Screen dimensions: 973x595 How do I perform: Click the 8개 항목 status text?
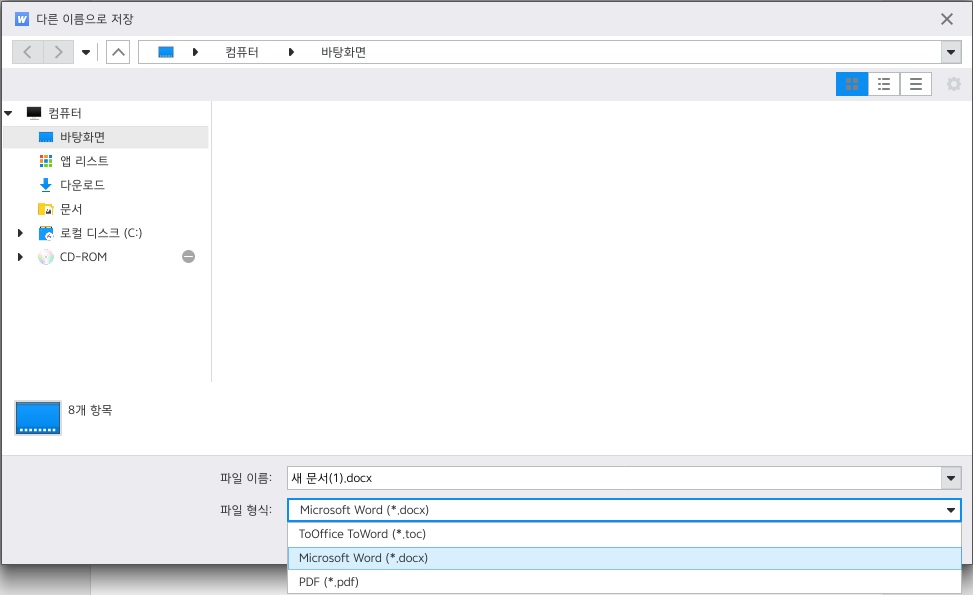pyautogui.click(x=90, y=410)
